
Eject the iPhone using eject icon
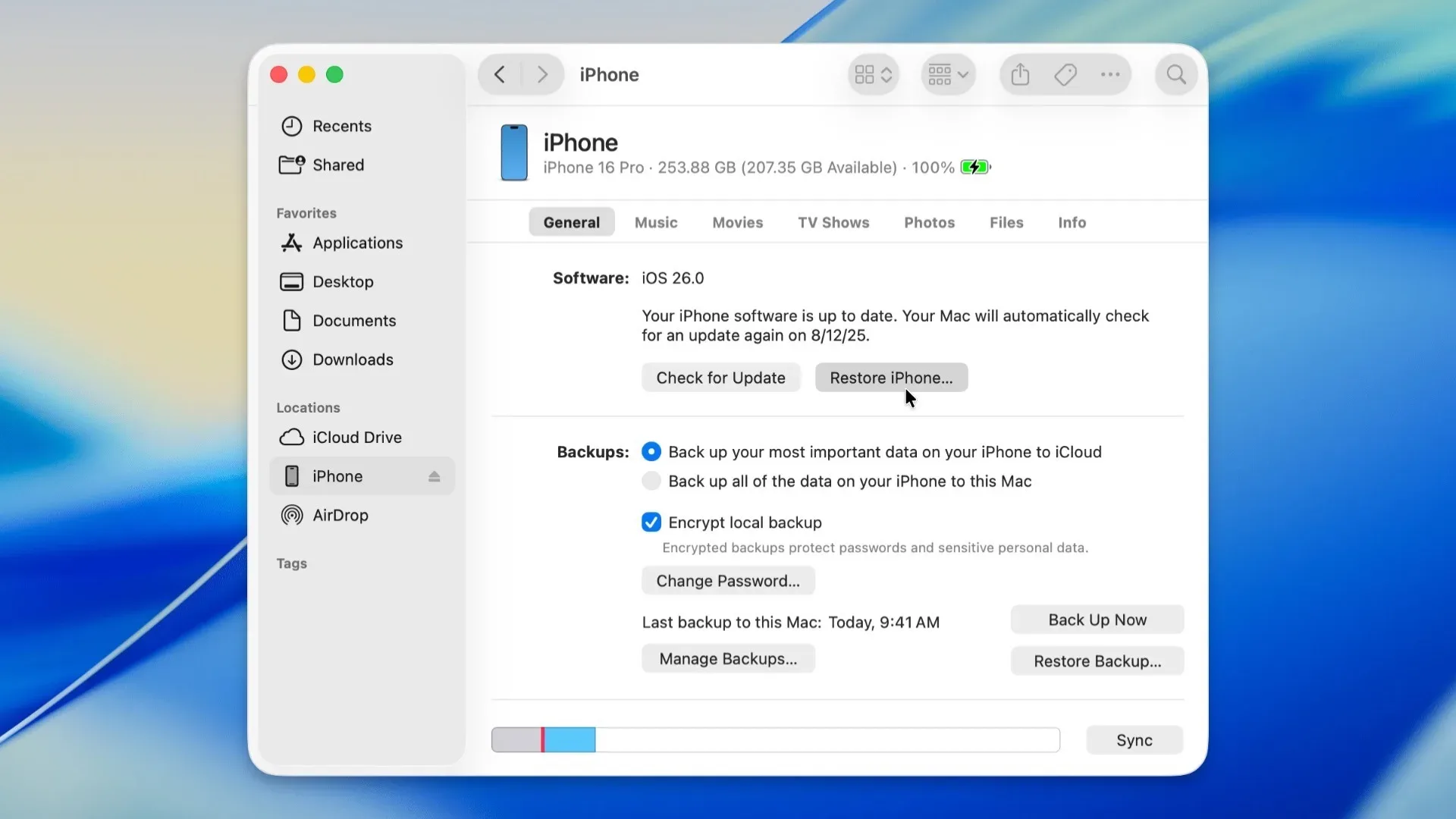(x=434, y=476)
